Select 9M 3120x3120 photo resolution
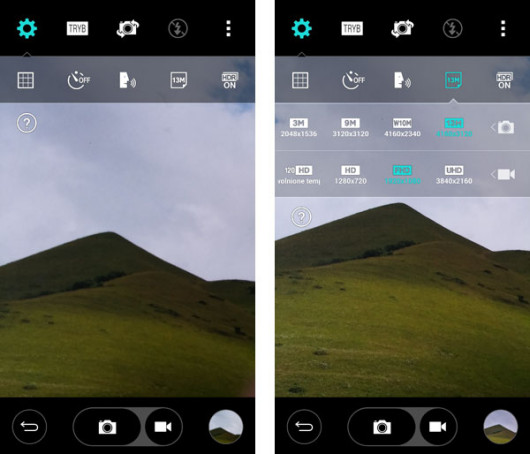Screen dimensions: 530x454 point(351,128)
